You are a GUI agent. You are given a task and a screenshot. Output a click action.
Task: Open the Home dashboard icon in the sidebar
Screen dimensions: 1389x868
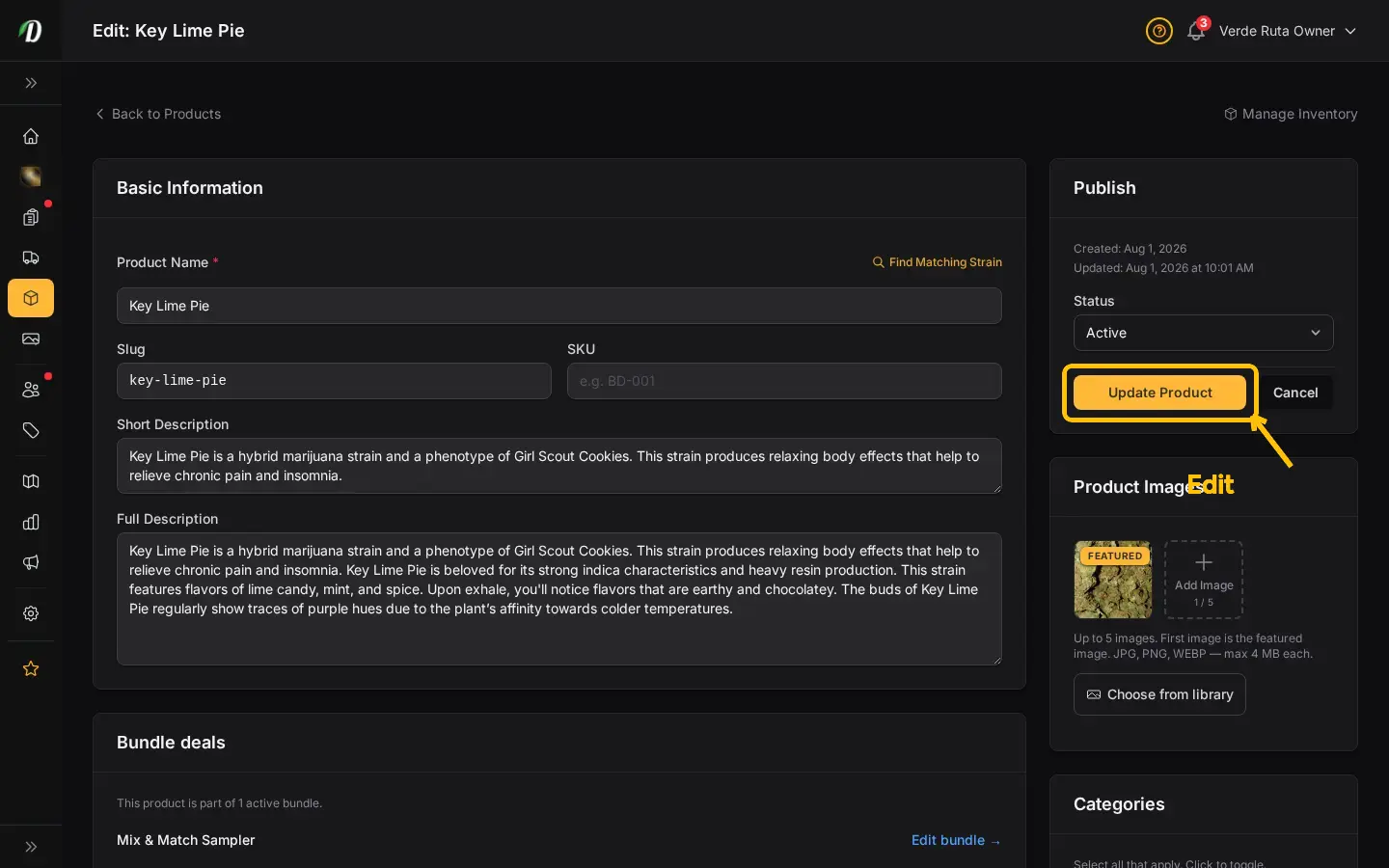point(31,136)
